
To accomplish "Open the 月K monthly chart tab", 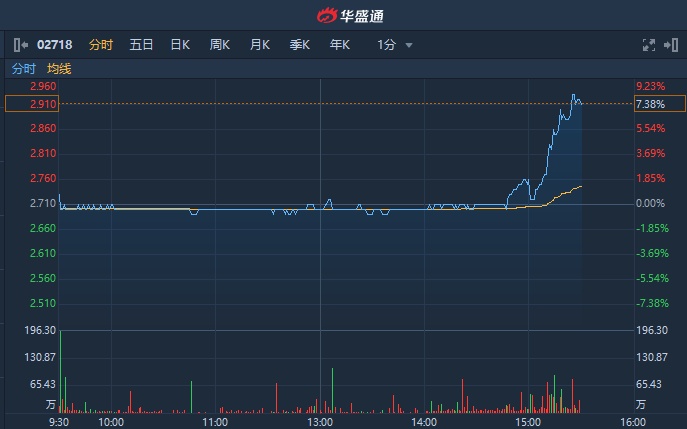I will 260,45.
